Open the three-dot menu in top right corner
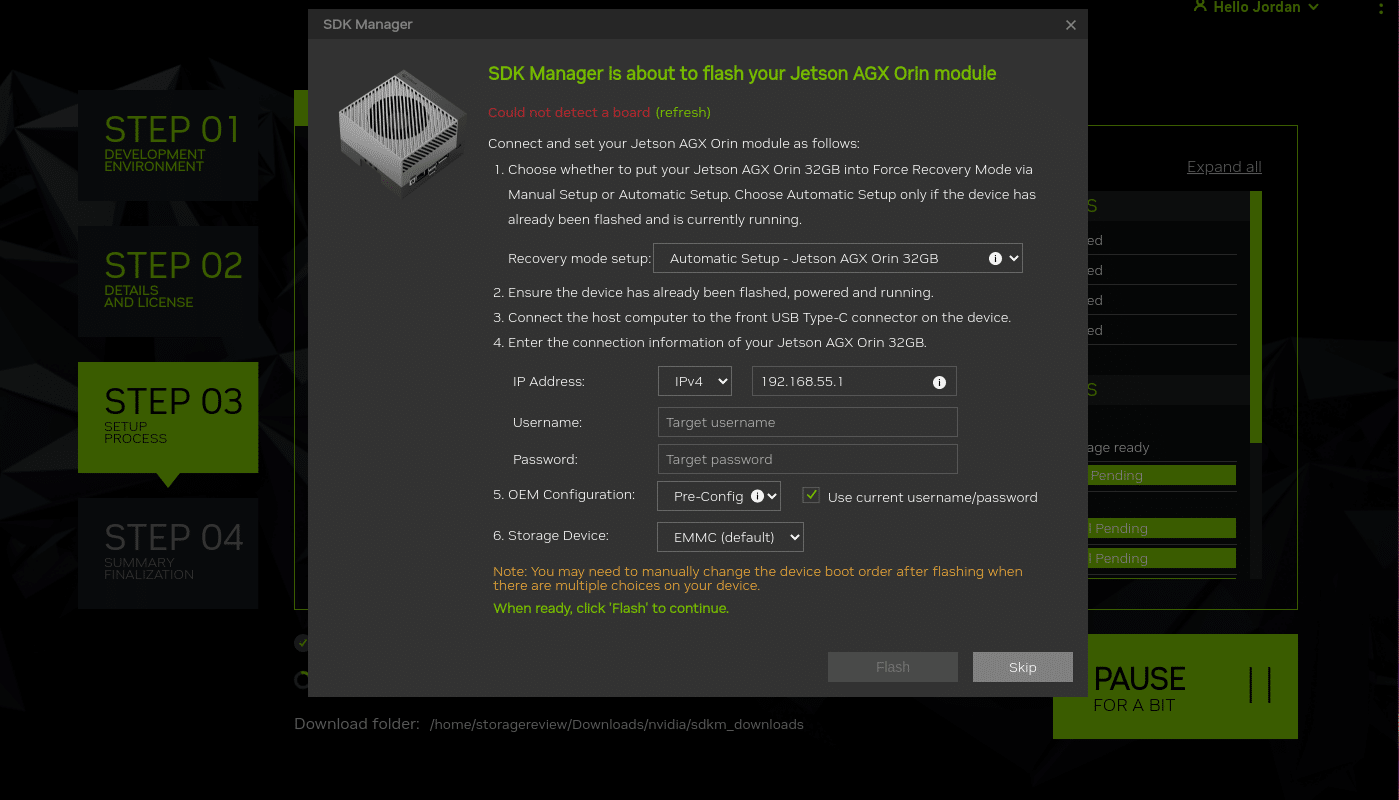Screen dimensions: 1399x800 [1381, 8]
